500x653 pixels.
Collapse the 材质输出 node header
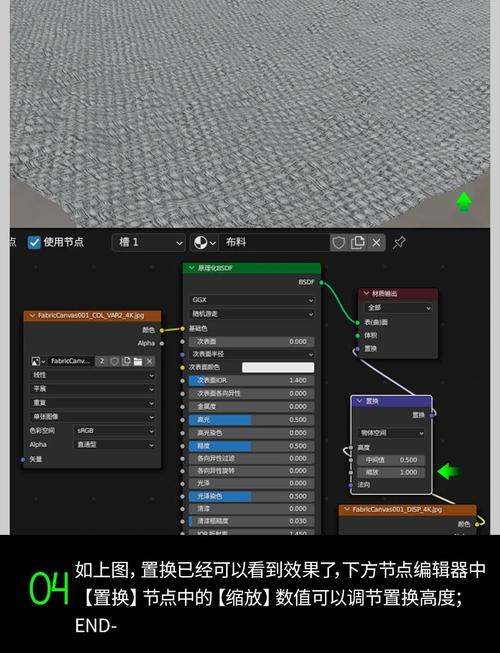tap(366, 294)
